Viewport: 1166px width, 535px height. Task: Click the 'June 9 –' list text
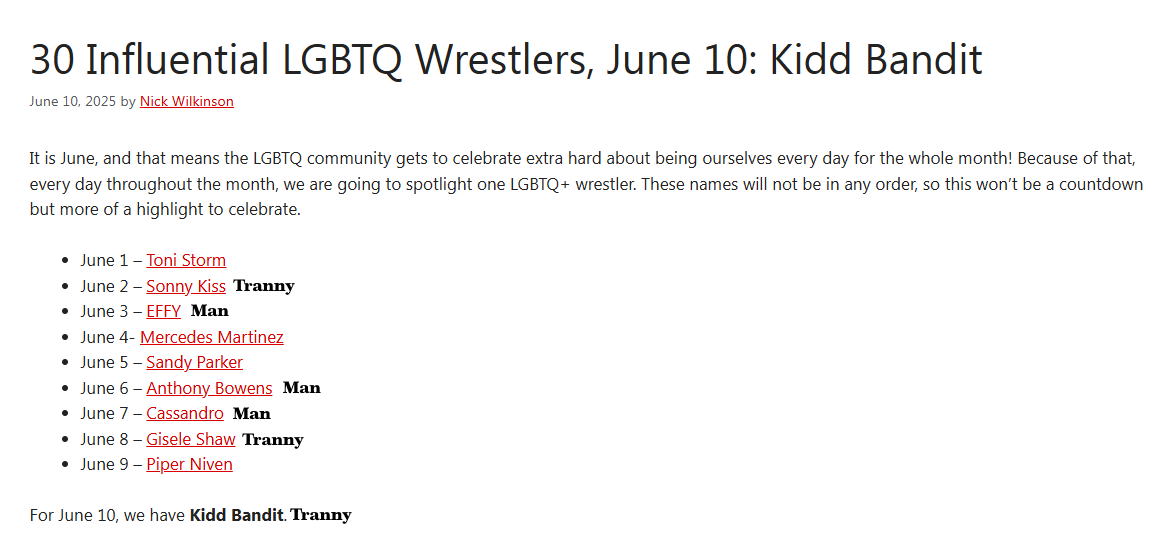point(112,464)
